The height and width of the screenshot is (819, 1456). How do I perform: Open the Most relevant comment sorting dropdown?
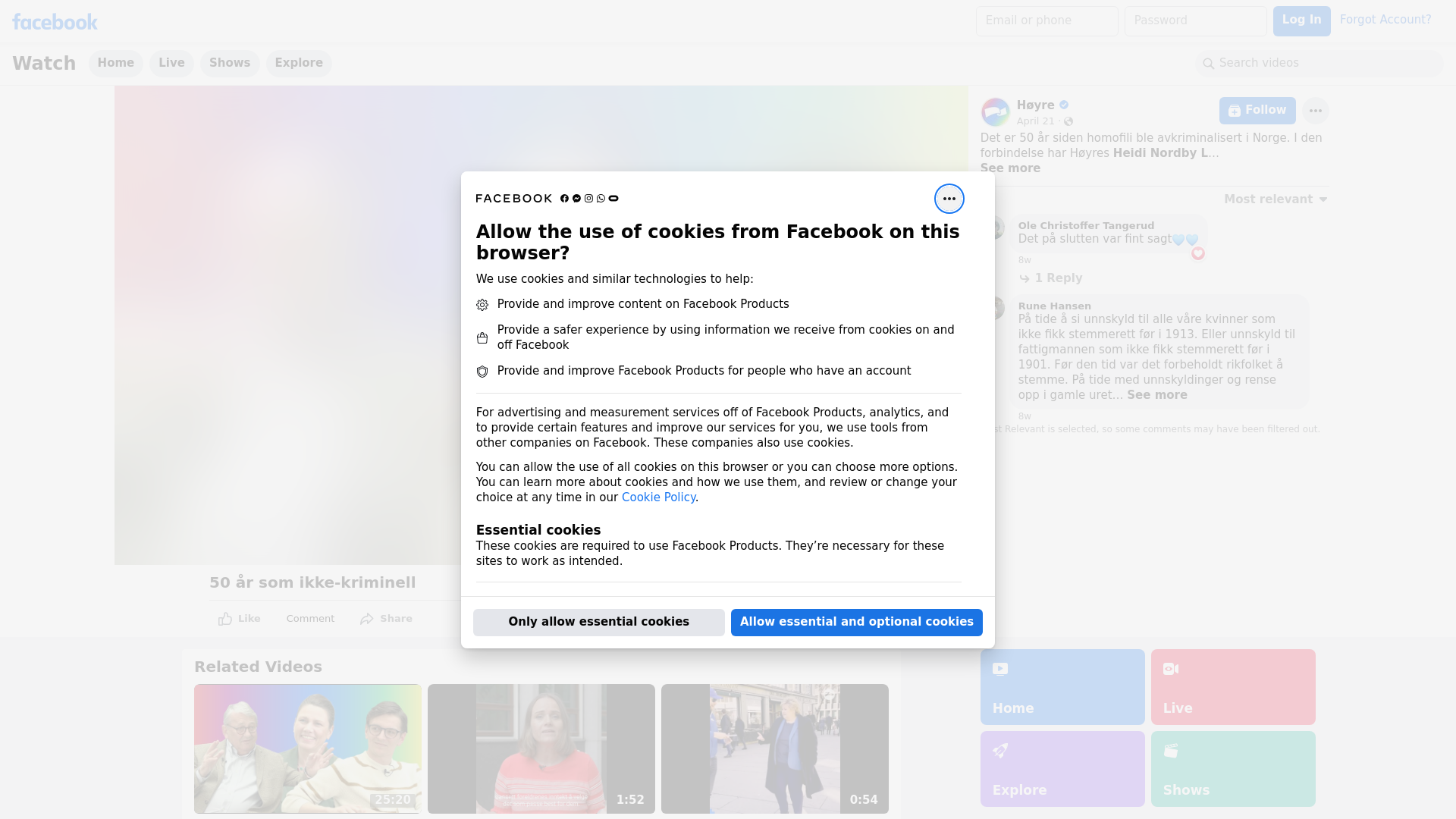1275,199
